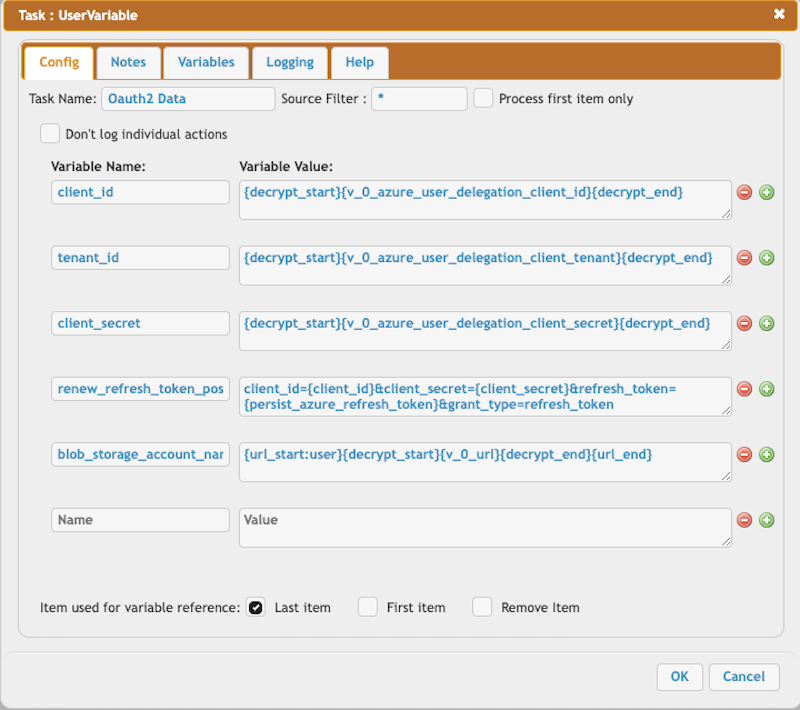This screenshot has height=710, width=800.
Task: Remove the empty Name/Value row
Action: pos(744,520)
